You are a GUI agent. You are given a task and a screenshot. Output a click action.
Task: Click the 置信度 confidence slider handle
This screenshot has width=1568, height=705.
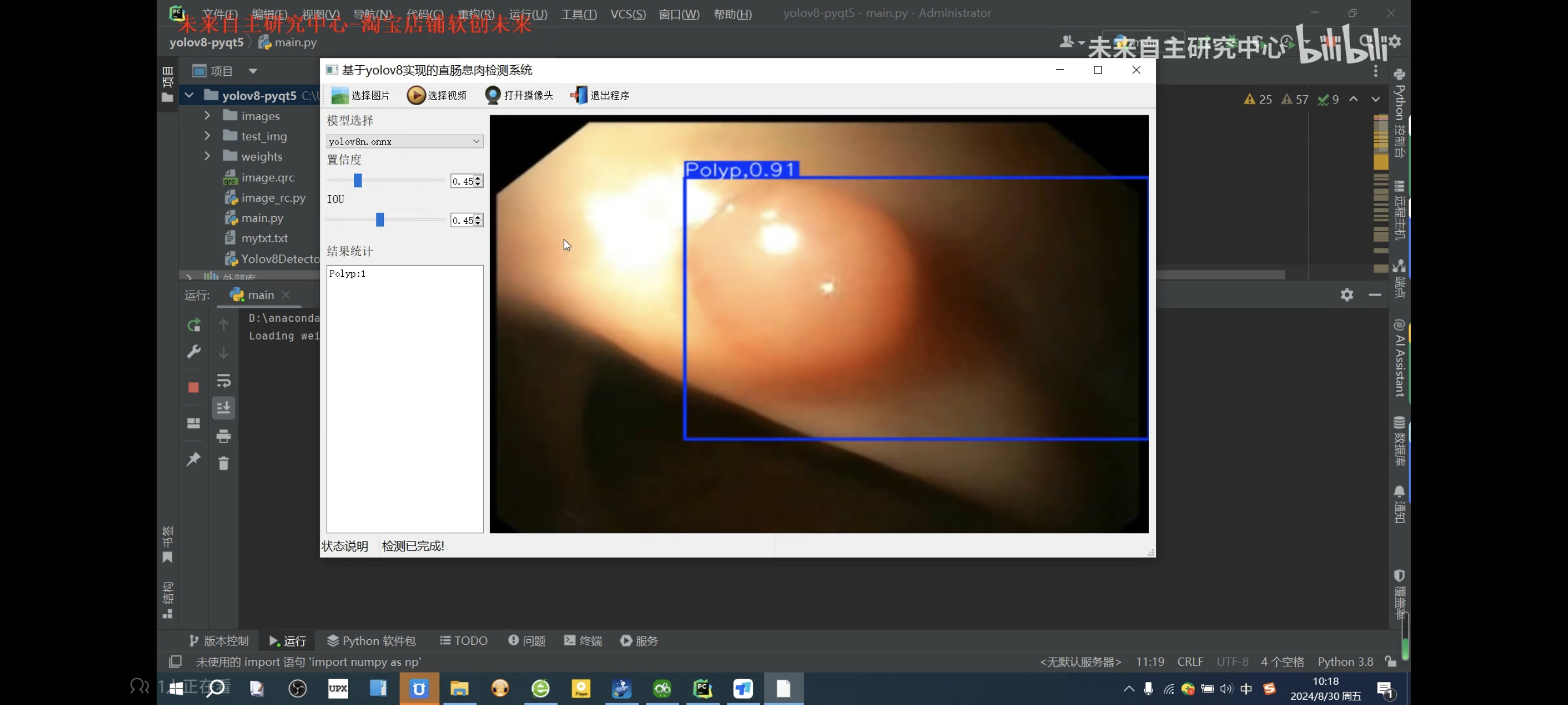point(358,181)
